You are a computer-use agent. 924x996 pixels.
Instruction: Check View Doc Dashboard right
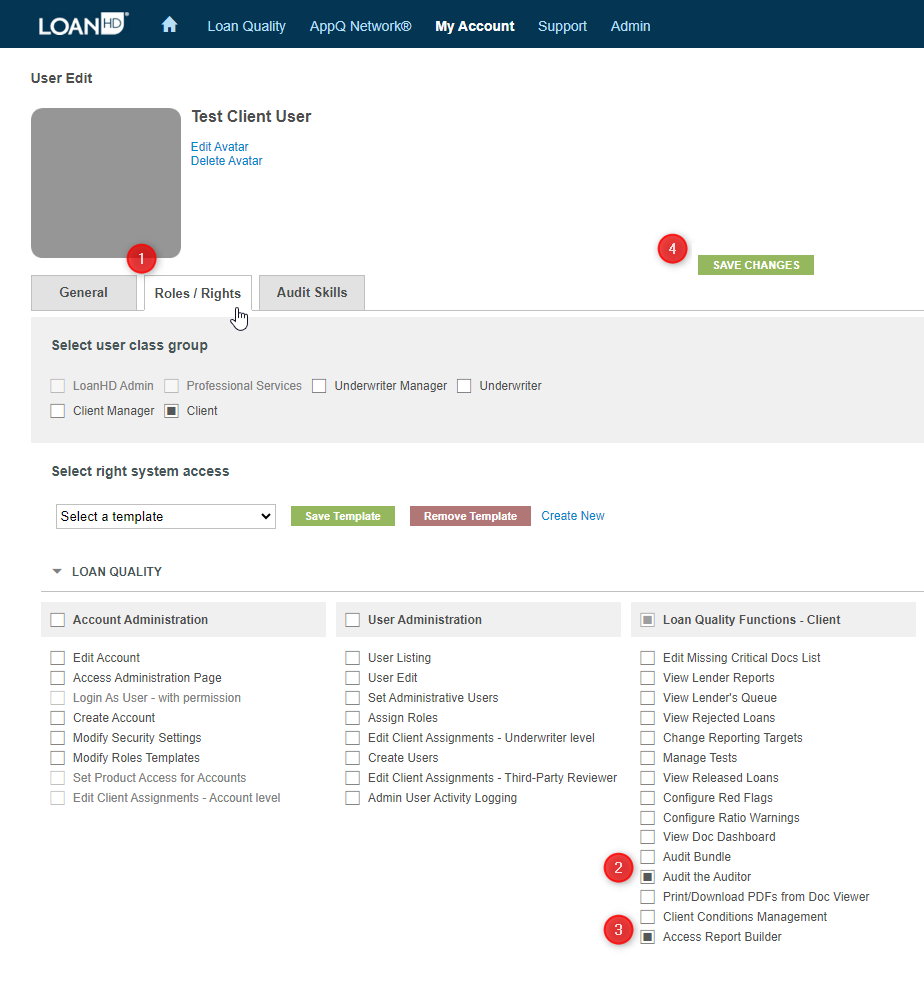pos(647,837)
